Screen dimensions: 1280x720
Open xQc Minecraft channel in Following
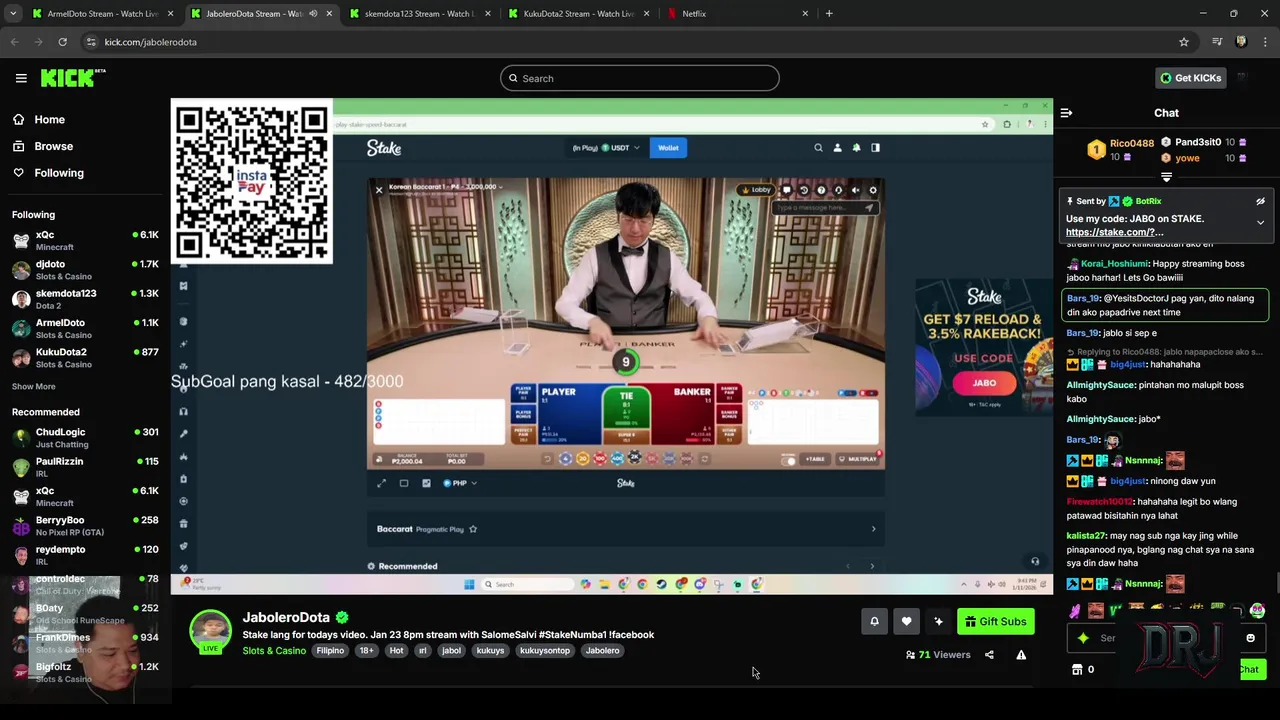tap(85, 240)
